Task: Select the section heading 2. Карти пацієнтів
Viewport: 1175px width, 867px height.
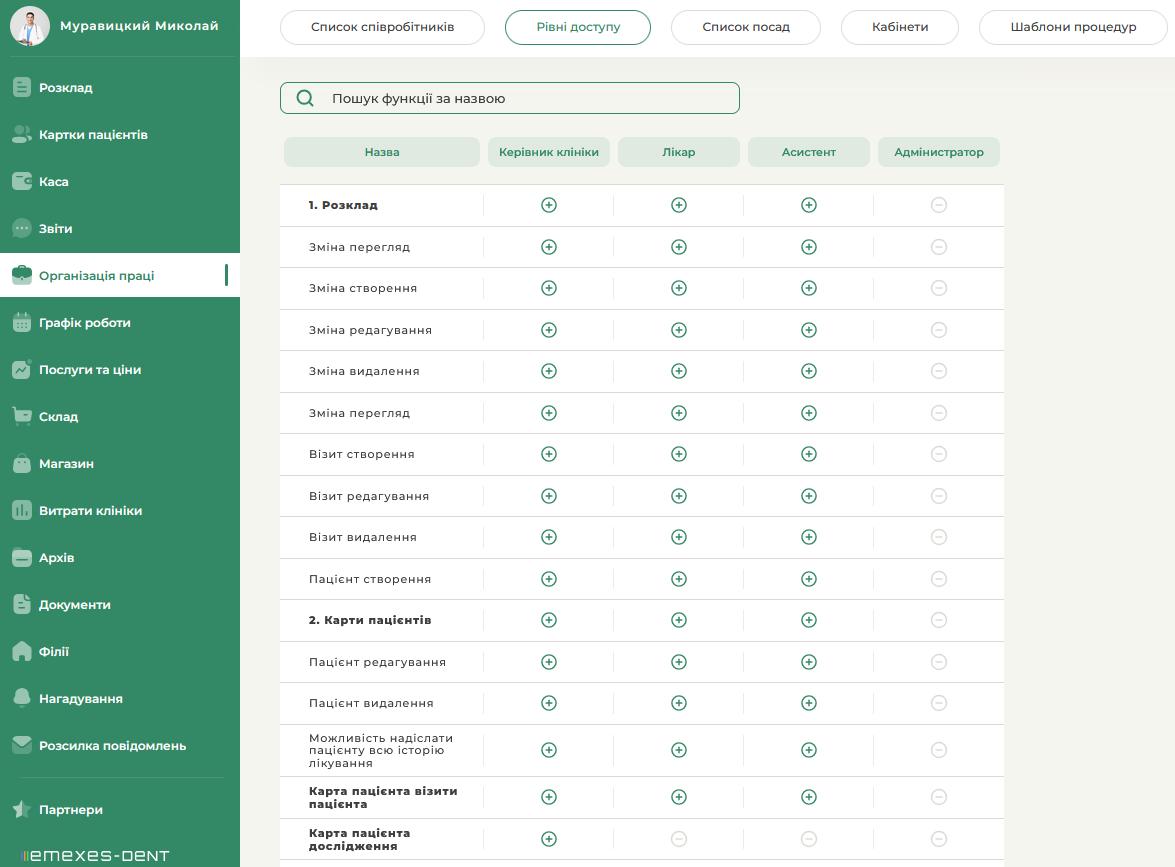Action: click(370, 620)
